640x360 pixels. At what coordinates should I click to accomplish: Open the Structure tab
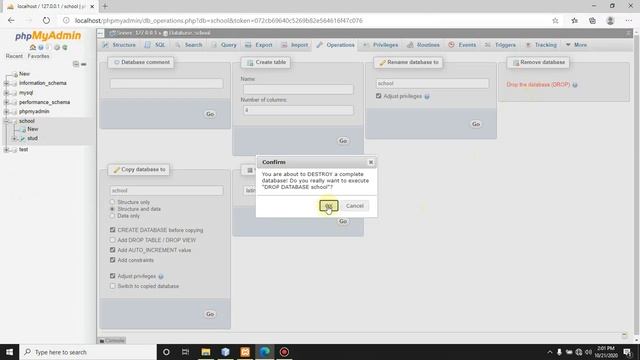(x=119, y=45)
